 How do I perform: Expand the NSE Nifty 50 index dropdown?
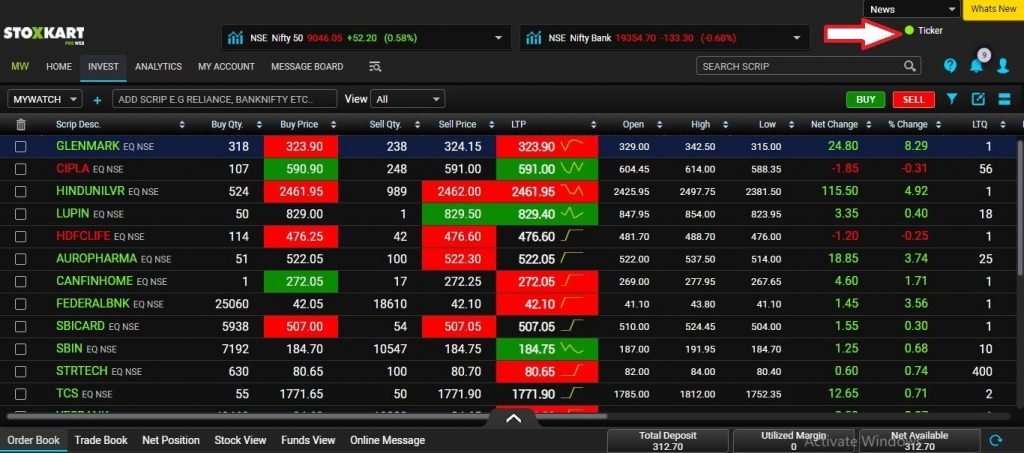tap(499, 38)
